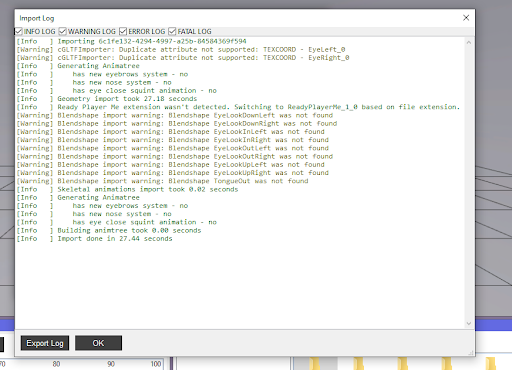
Task: Click the 'Ready Player Me extension' info line
Action: tap(238, 107)
